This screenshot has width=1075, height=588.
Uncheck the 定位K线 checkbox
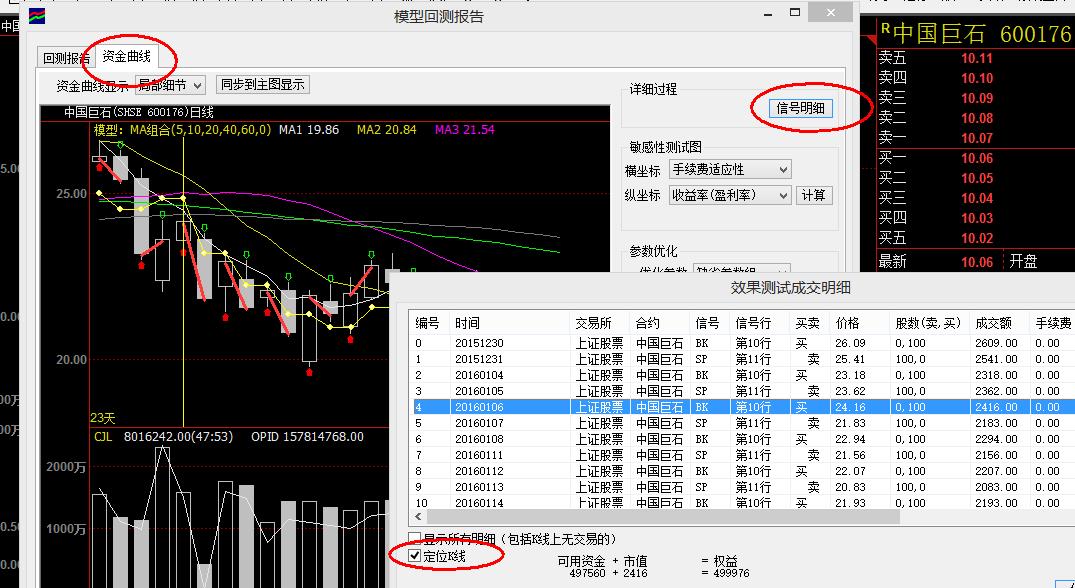coord(415,555)
